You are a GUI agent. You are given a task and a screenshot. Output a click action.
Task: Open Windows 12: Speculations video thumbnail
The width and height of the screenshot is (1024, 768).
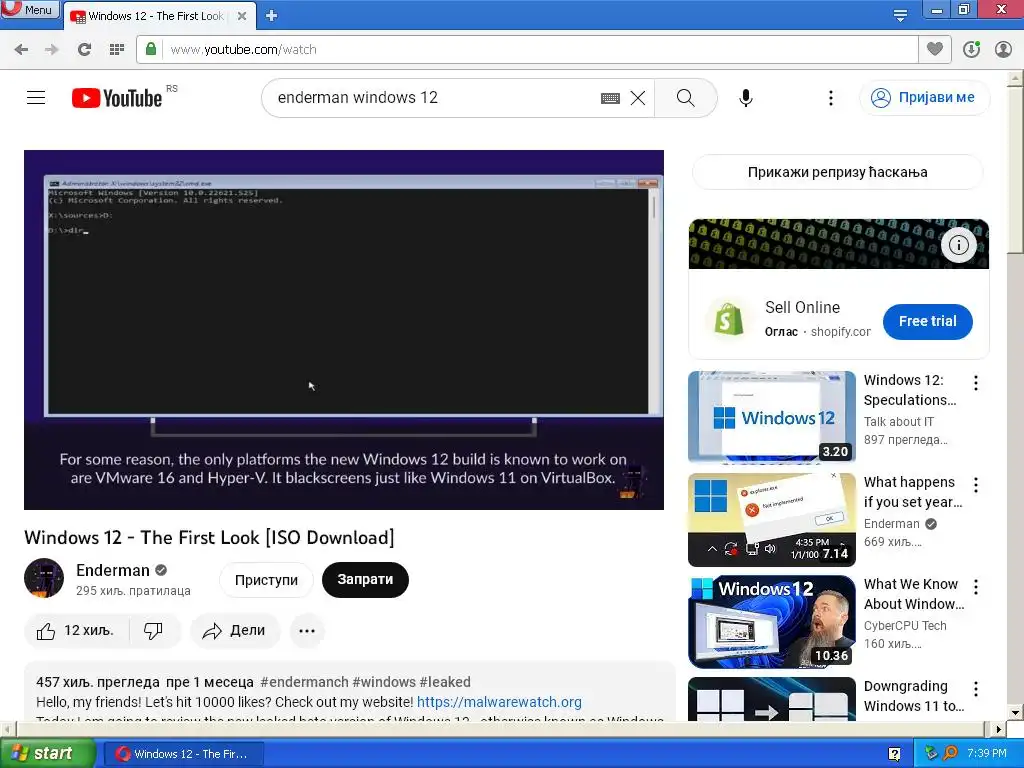point(772,417)
